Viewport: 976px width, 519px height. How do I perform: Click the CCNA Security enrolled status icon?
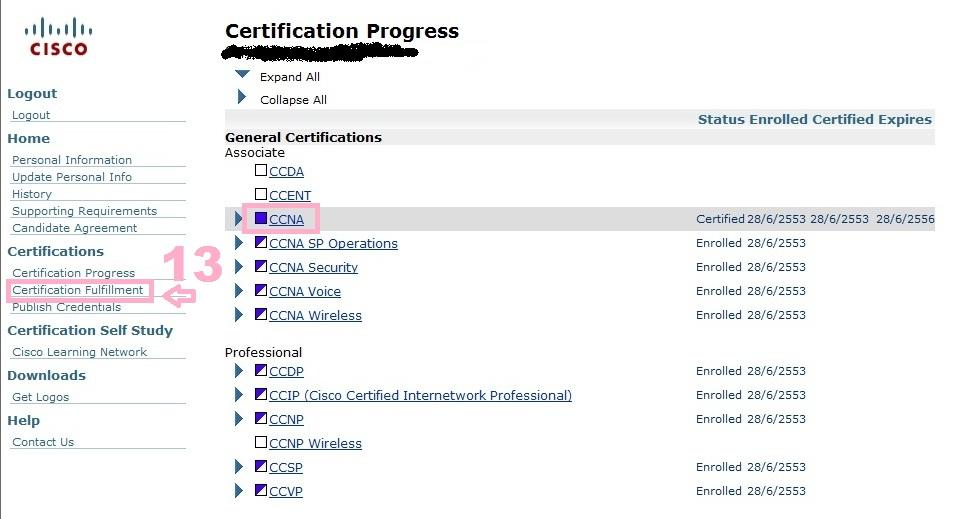point(261,266)
